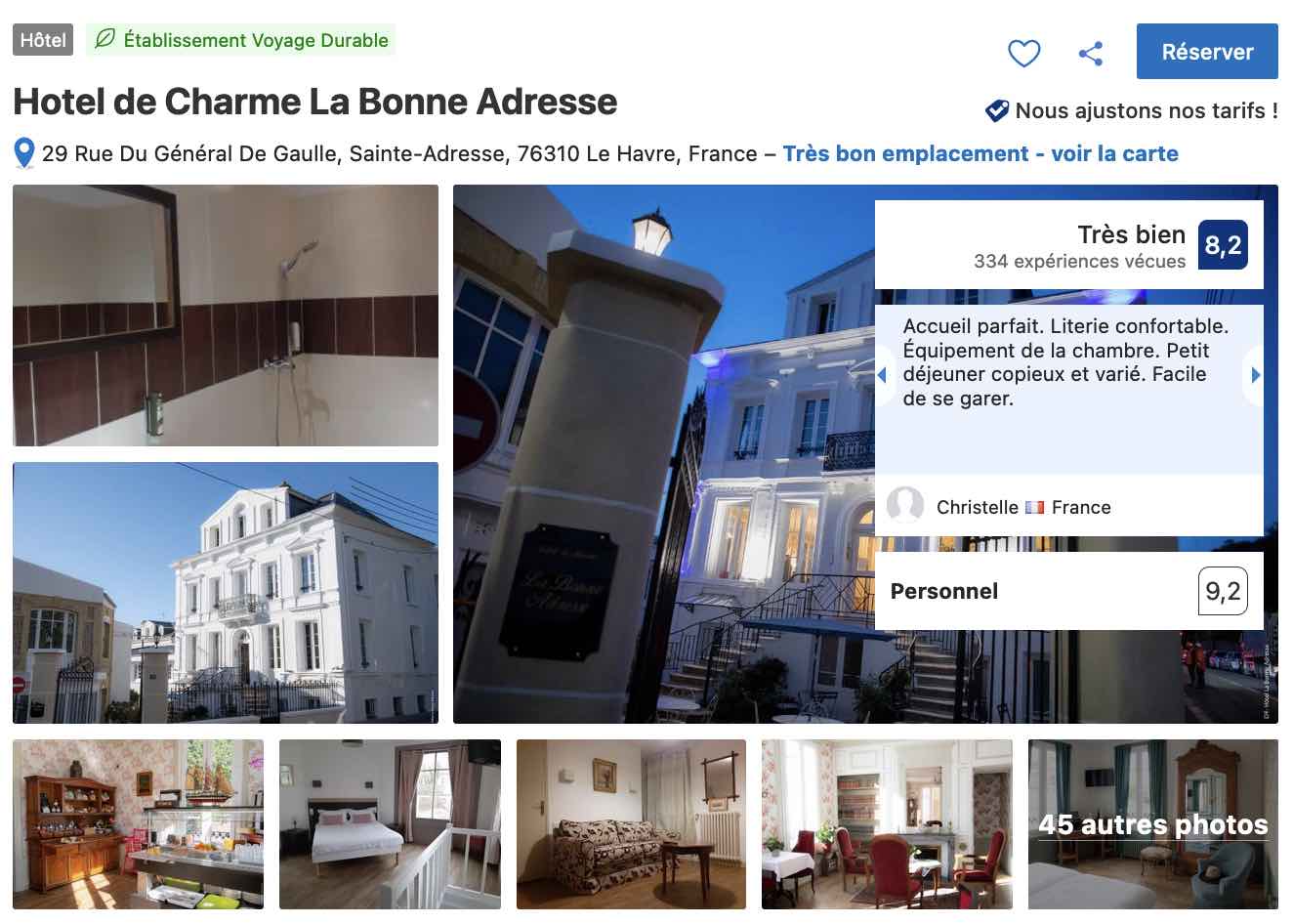Open the patterned sofa lounge photo
This screenshot has height=924, width=1293.
coord(631,824)
